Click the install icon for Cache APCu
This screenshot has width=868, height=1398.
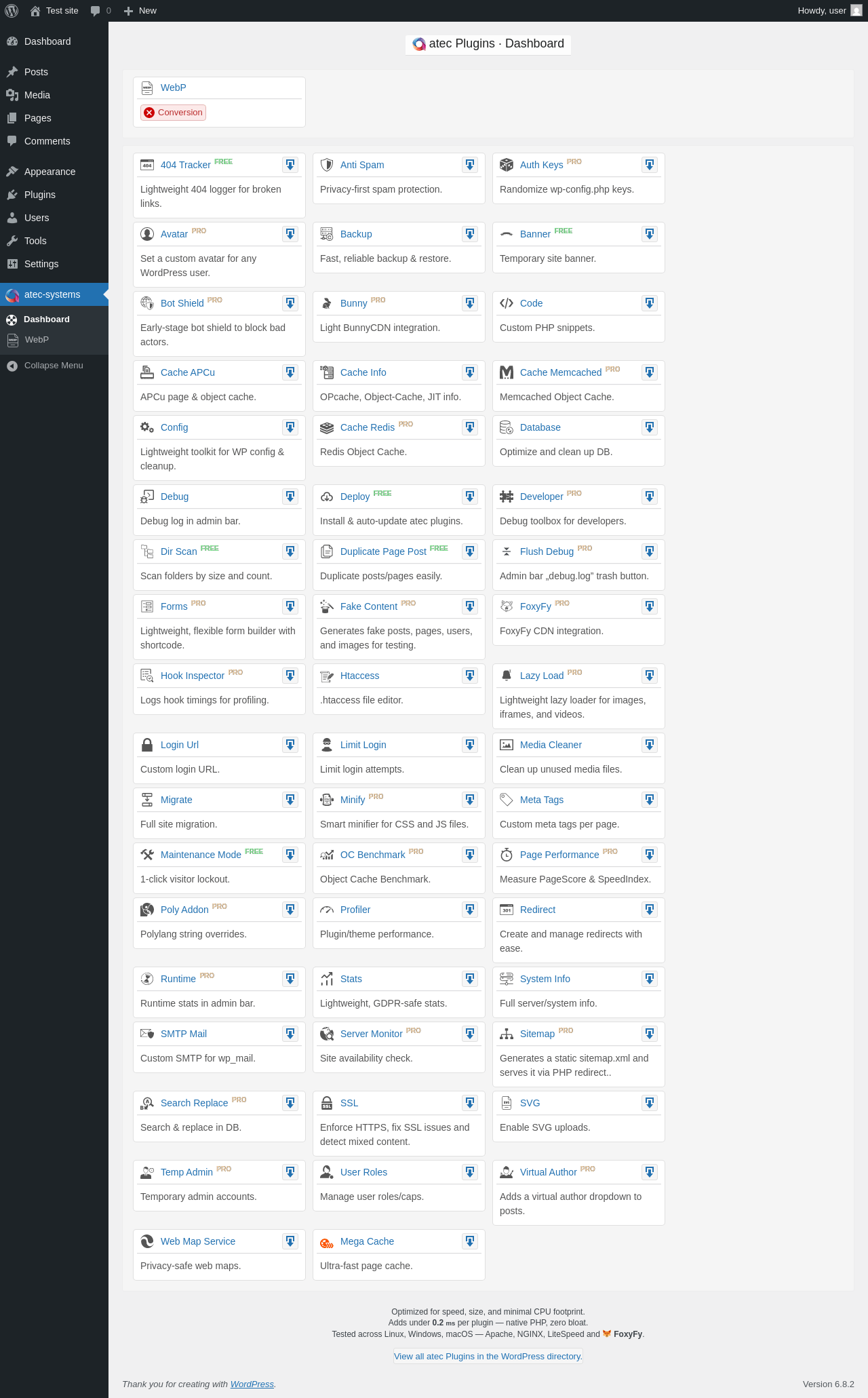(x=290, y=372)
